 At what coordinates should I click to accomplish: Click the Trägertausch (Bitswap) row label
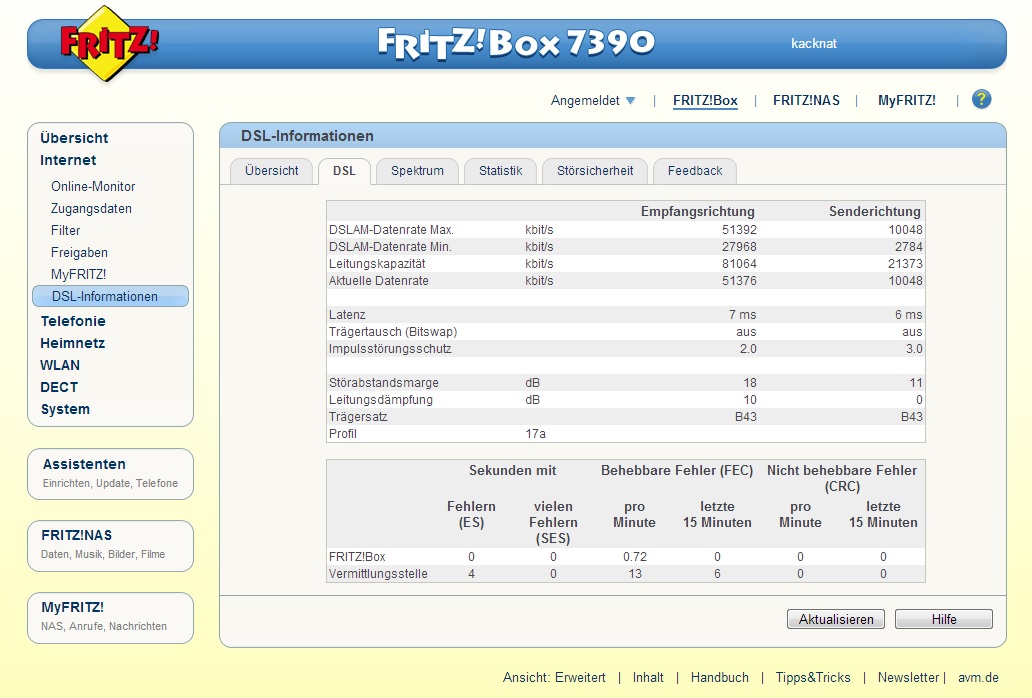point(393,332)
